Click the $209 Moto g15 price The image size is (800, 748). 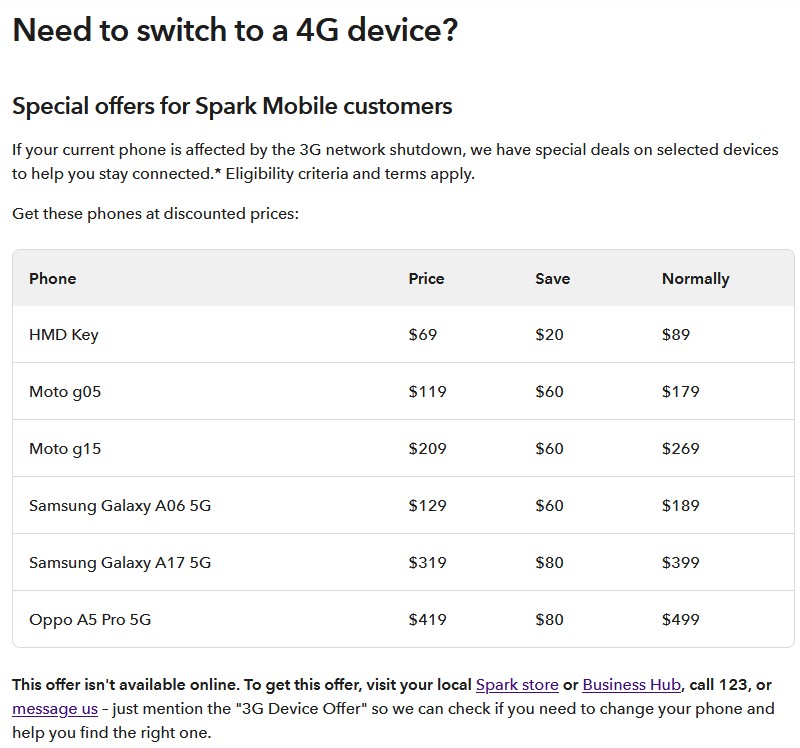pos(427,449)
